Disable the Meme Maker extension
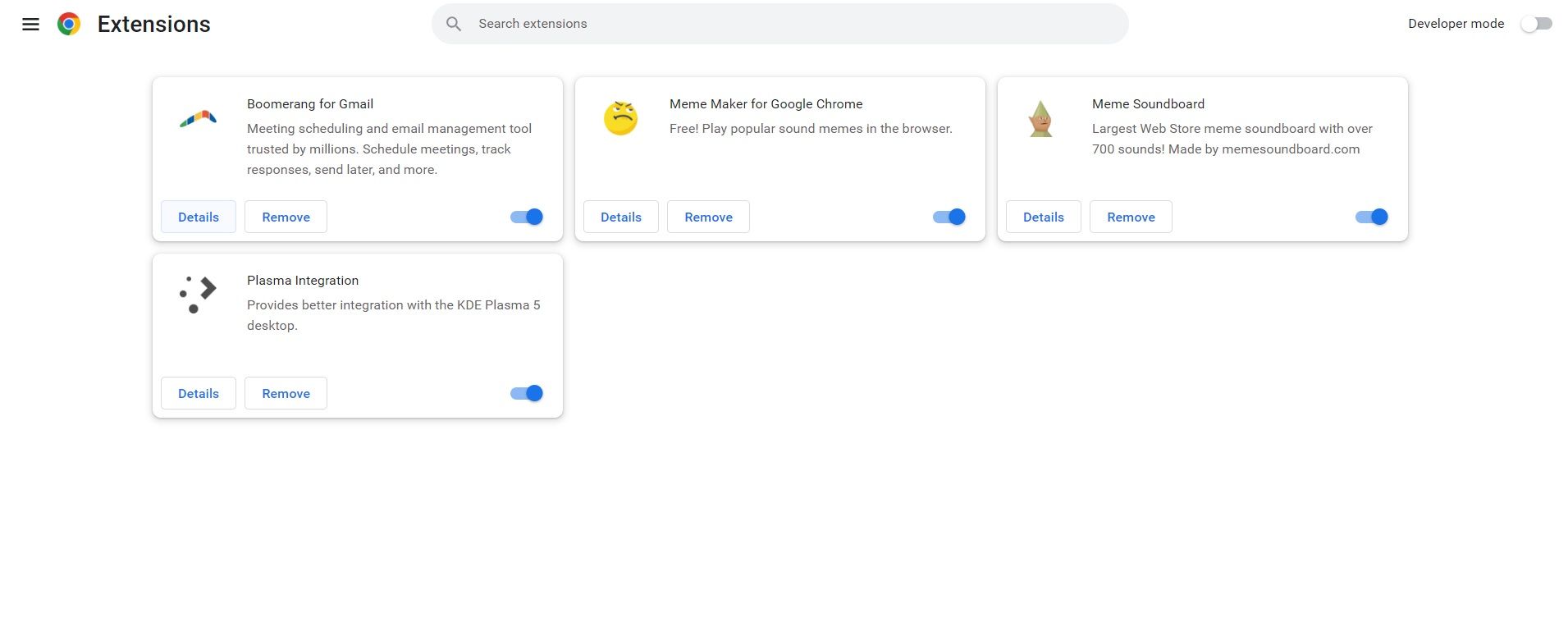 [x=949, y=217]
